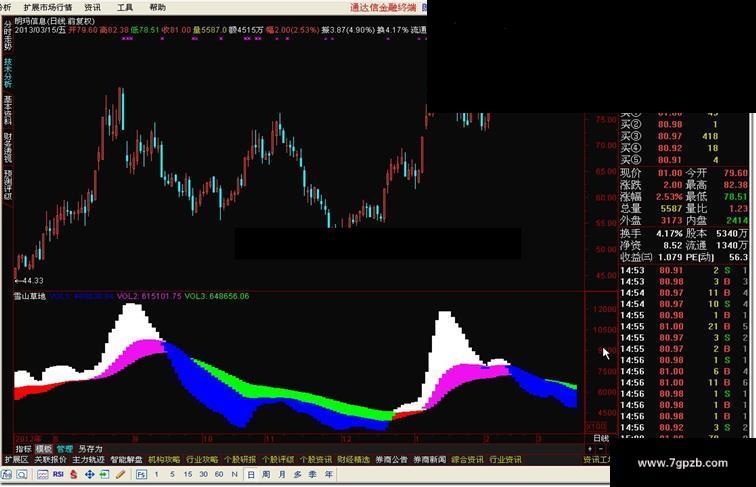Click the VOL3: 648656.06 value

tap(217, 296)
